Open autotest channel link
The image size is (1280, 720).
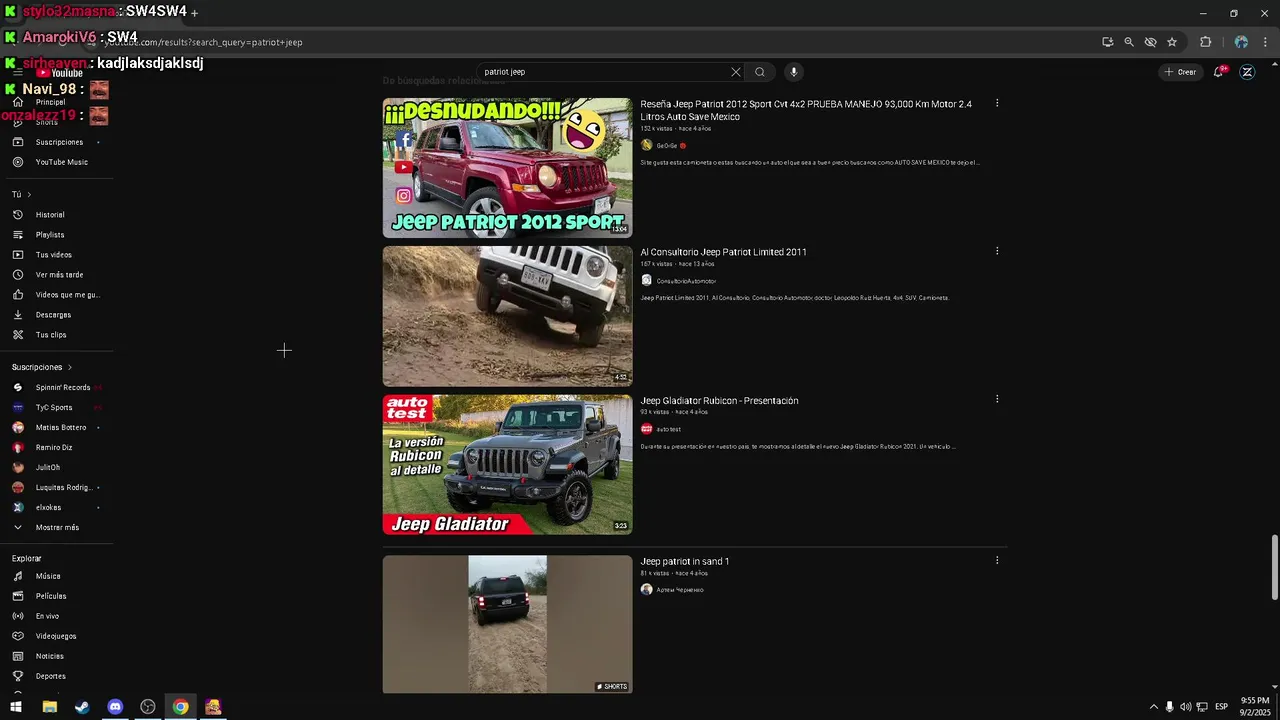point(668,429)
